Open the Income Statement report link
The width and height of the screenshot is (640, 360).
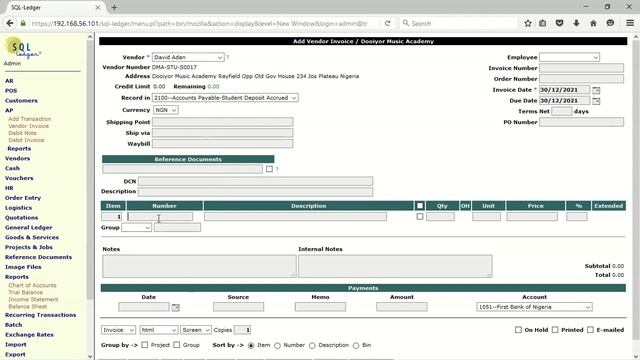click(33, 299)
